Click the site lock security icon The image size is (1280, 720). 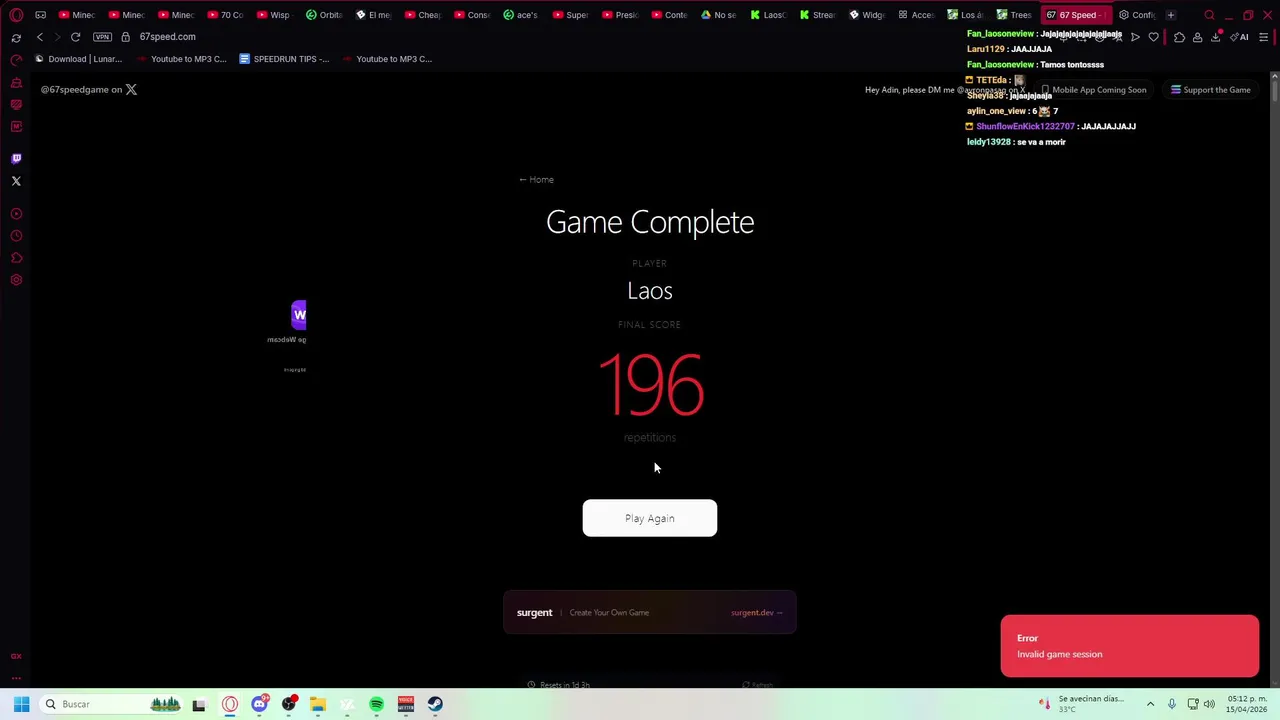point(125,37)
